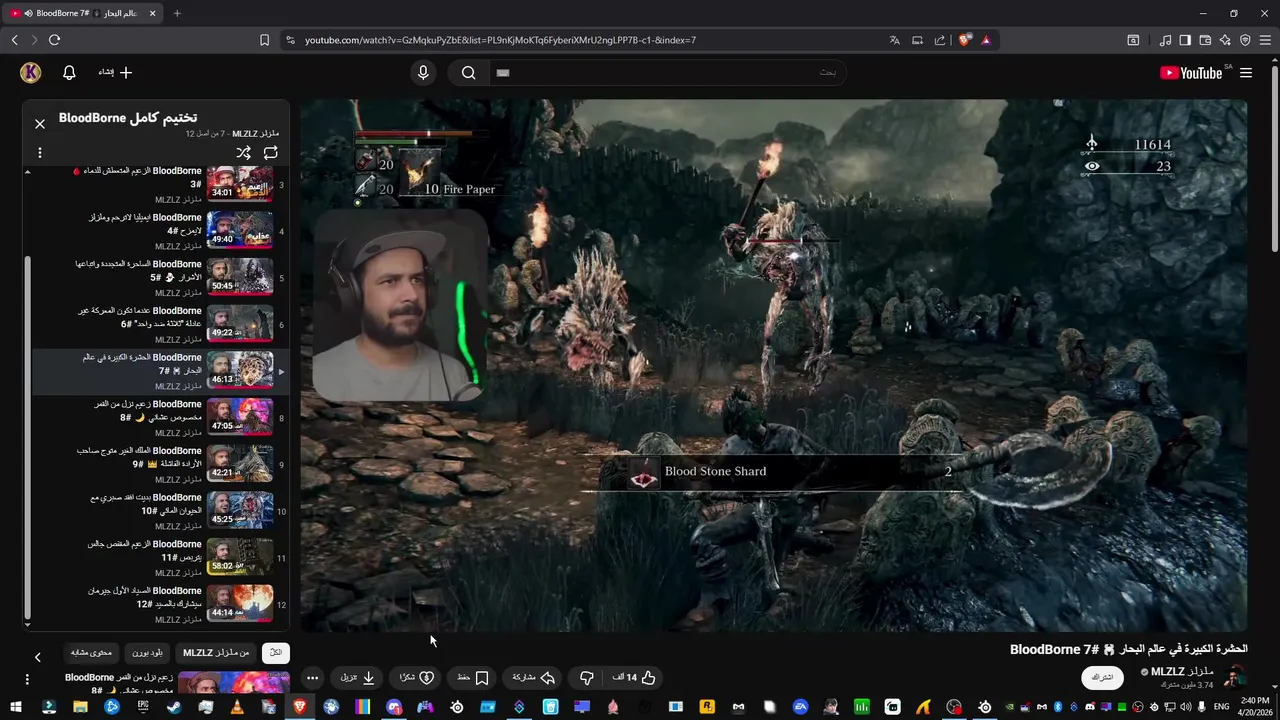Viewport: 1280px width, 720px height.
Task: Select playlist title BloodBorne #6
Action: pos(140,317)
